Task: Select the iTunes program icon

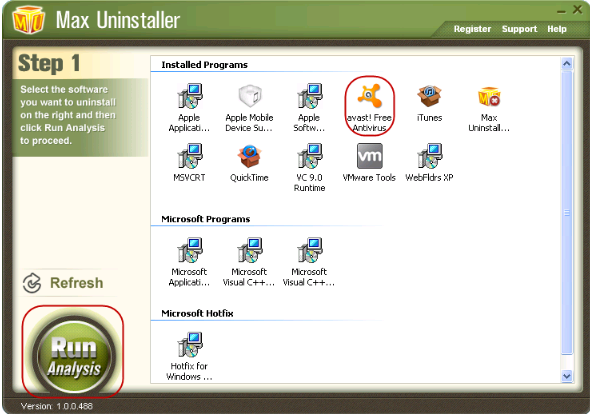Action: (429, 96)
